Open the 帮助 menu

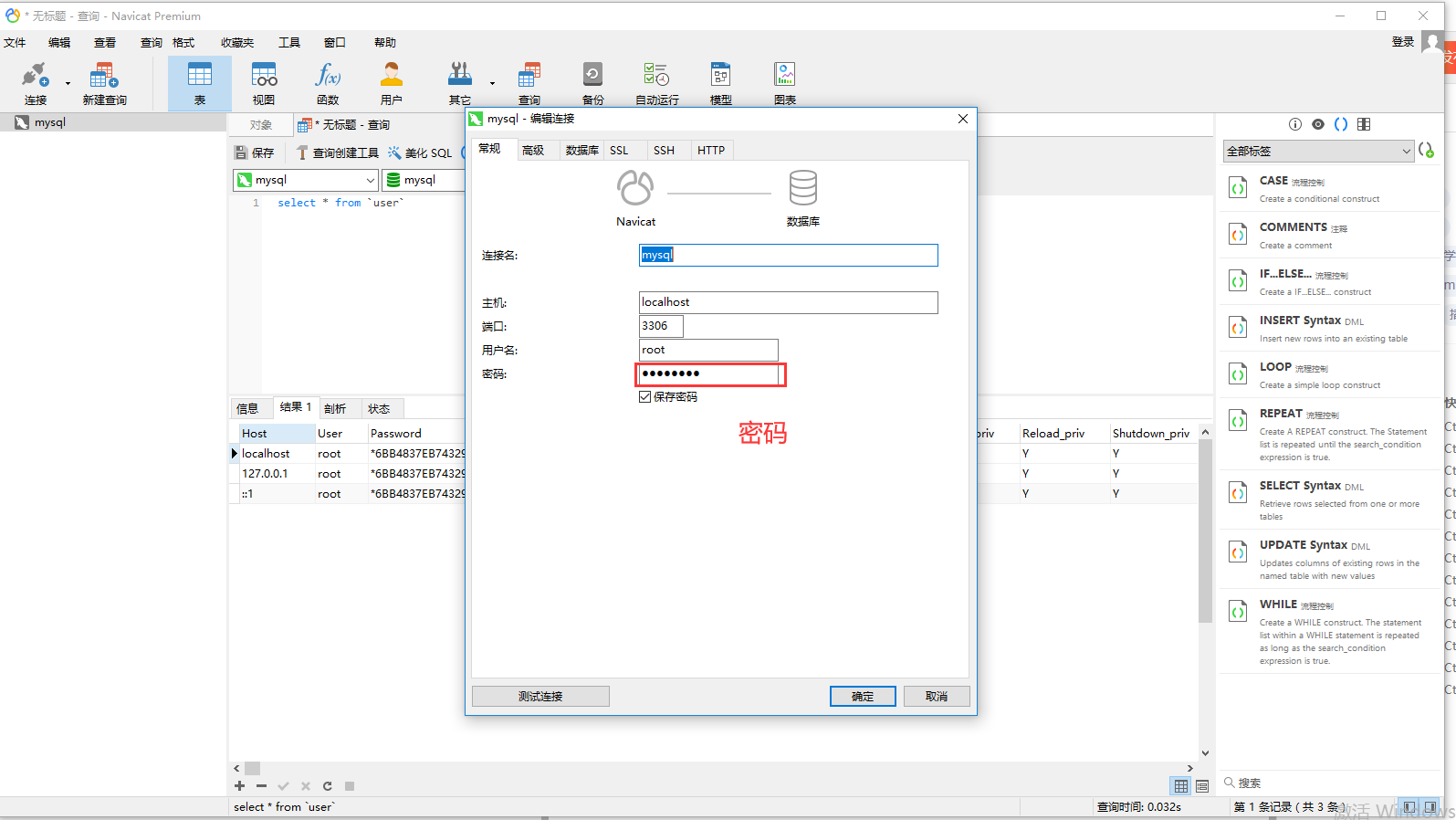coord(385,42)
